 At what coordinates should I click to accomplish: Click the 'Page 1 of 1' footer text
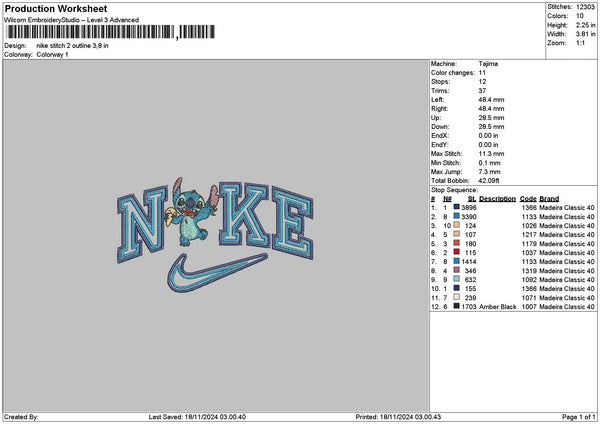click(579, 417)
